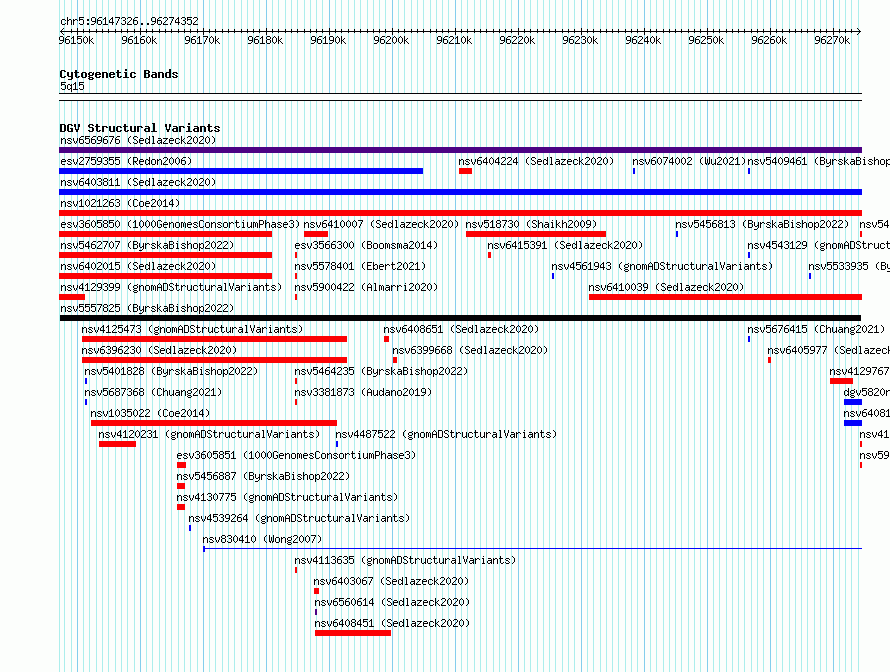Select nsv6074002 (Wu2021) variant label
The image size is (890, 672).
(x=689, y=161)
